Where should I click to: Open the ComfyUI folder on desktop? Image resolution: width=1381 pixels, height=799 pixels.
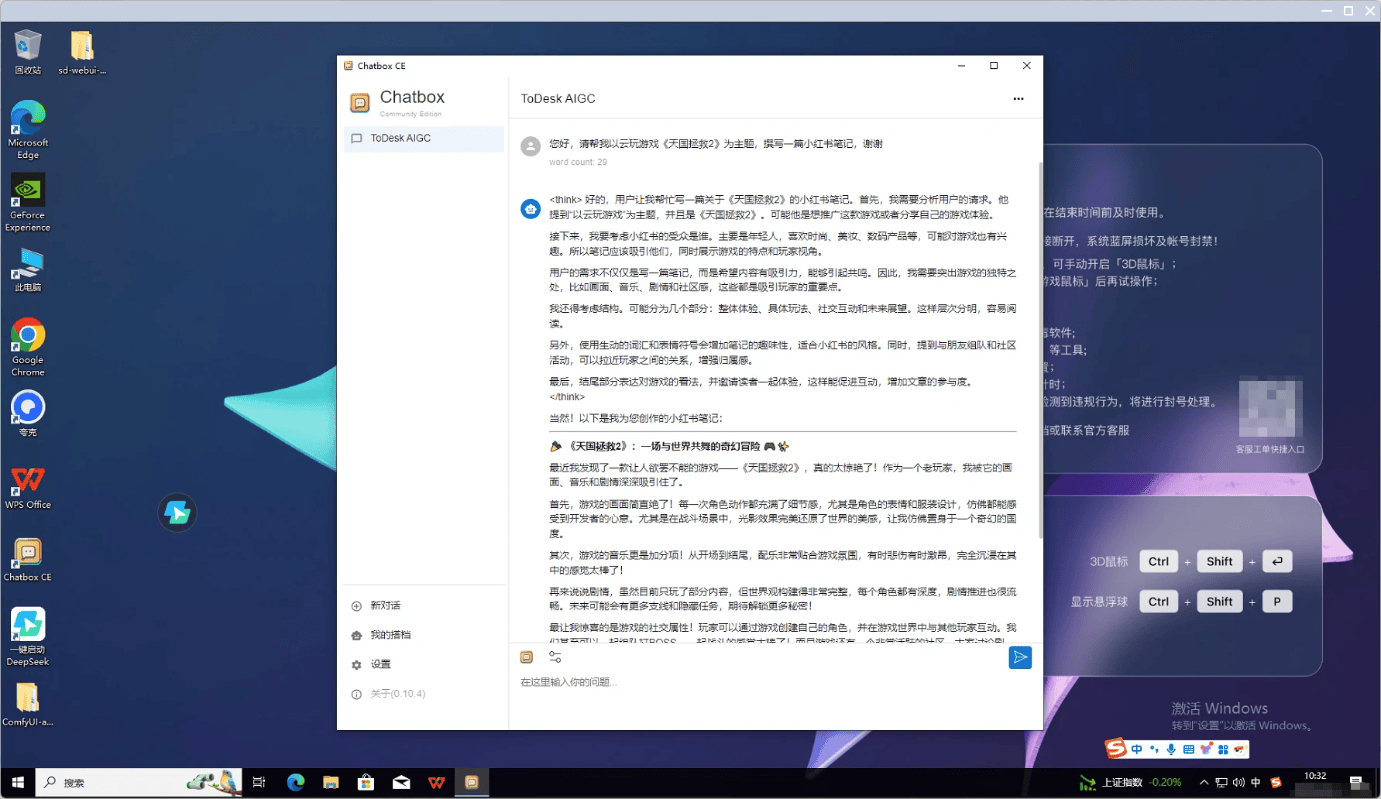point(28,704)
